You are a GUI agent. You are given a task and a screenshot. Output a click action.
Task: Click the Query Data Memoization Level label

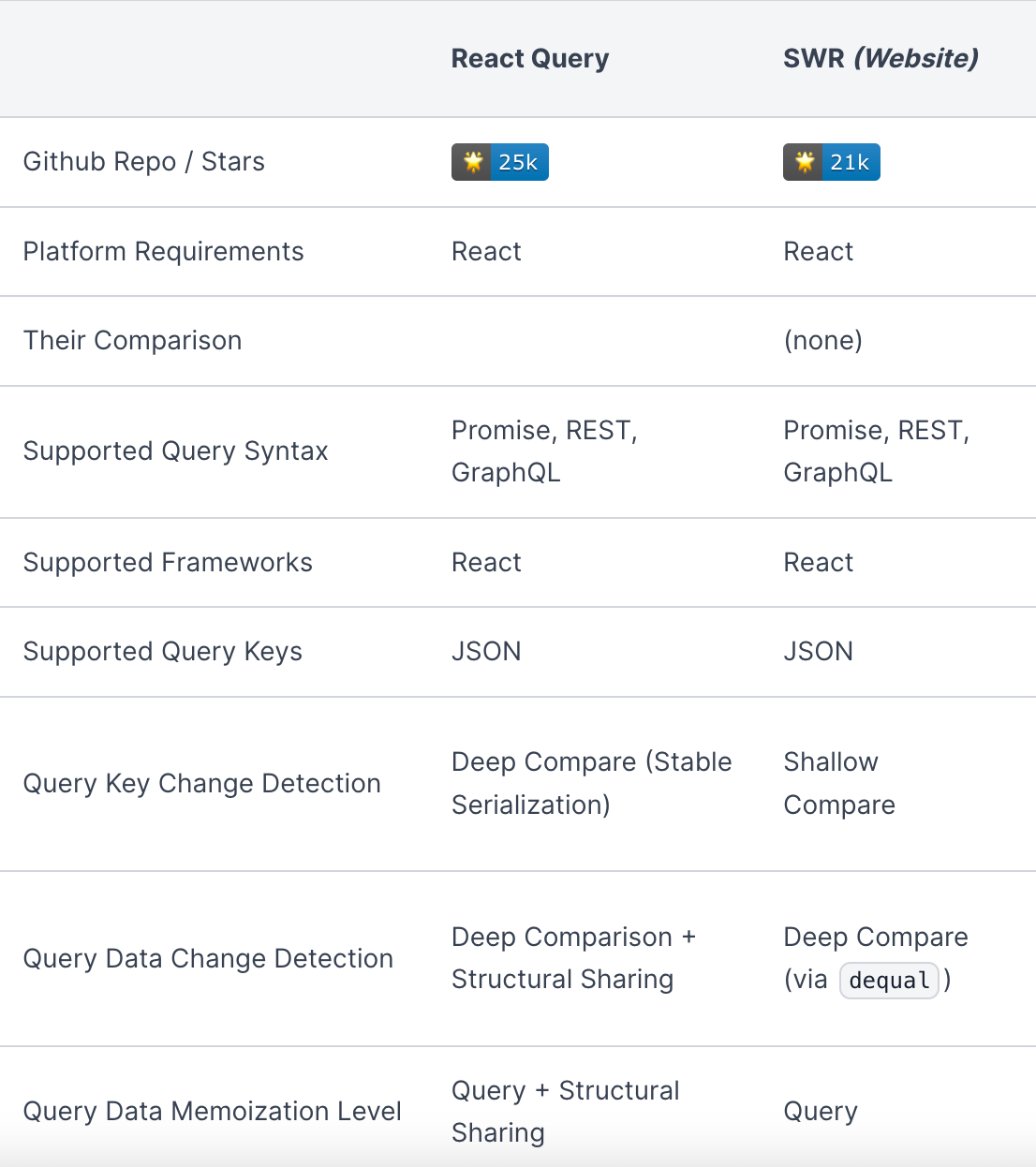[213, 1111]
